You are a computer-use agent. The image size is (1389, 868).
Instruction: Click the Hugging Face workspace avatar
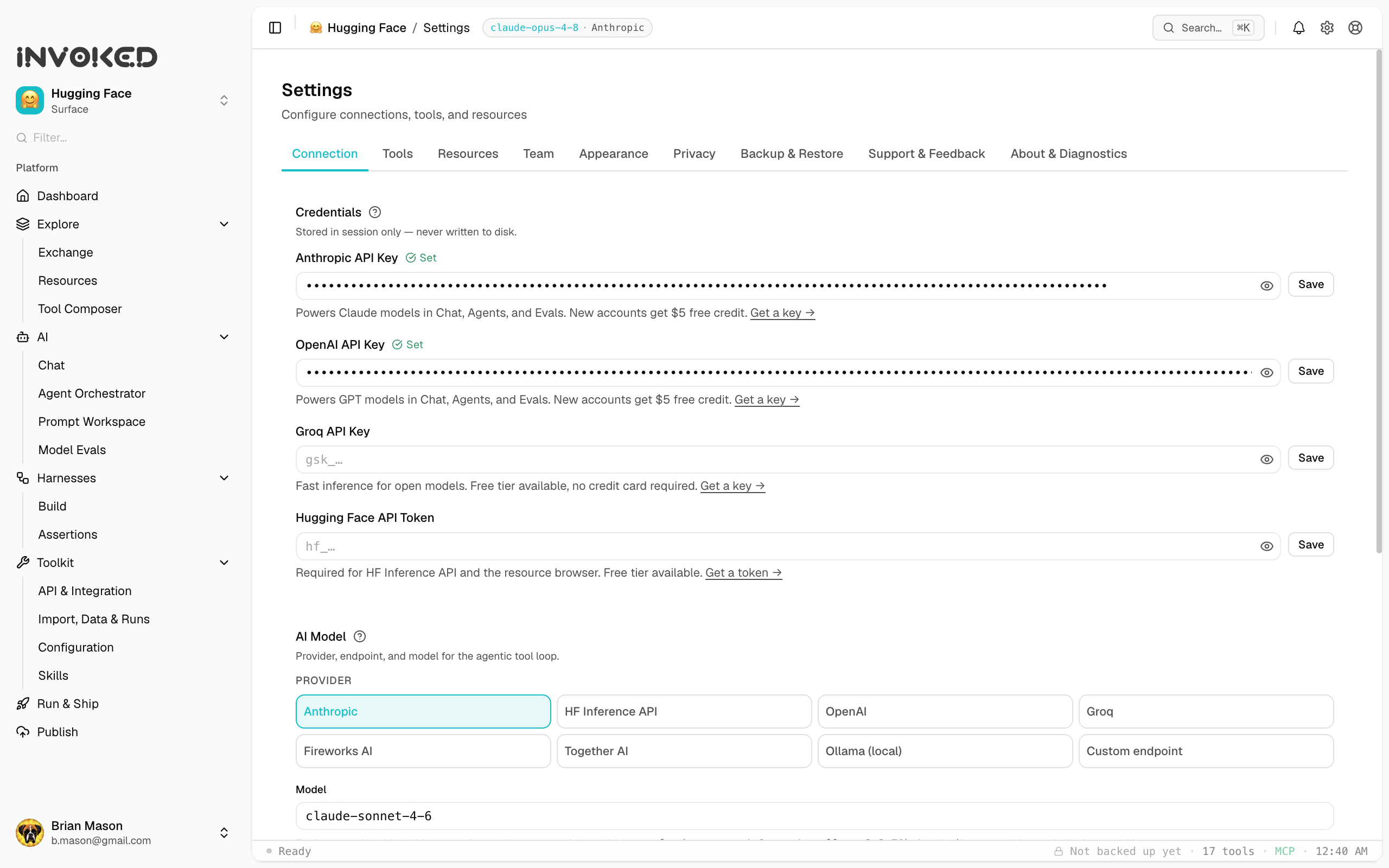(x=30, y=100)
